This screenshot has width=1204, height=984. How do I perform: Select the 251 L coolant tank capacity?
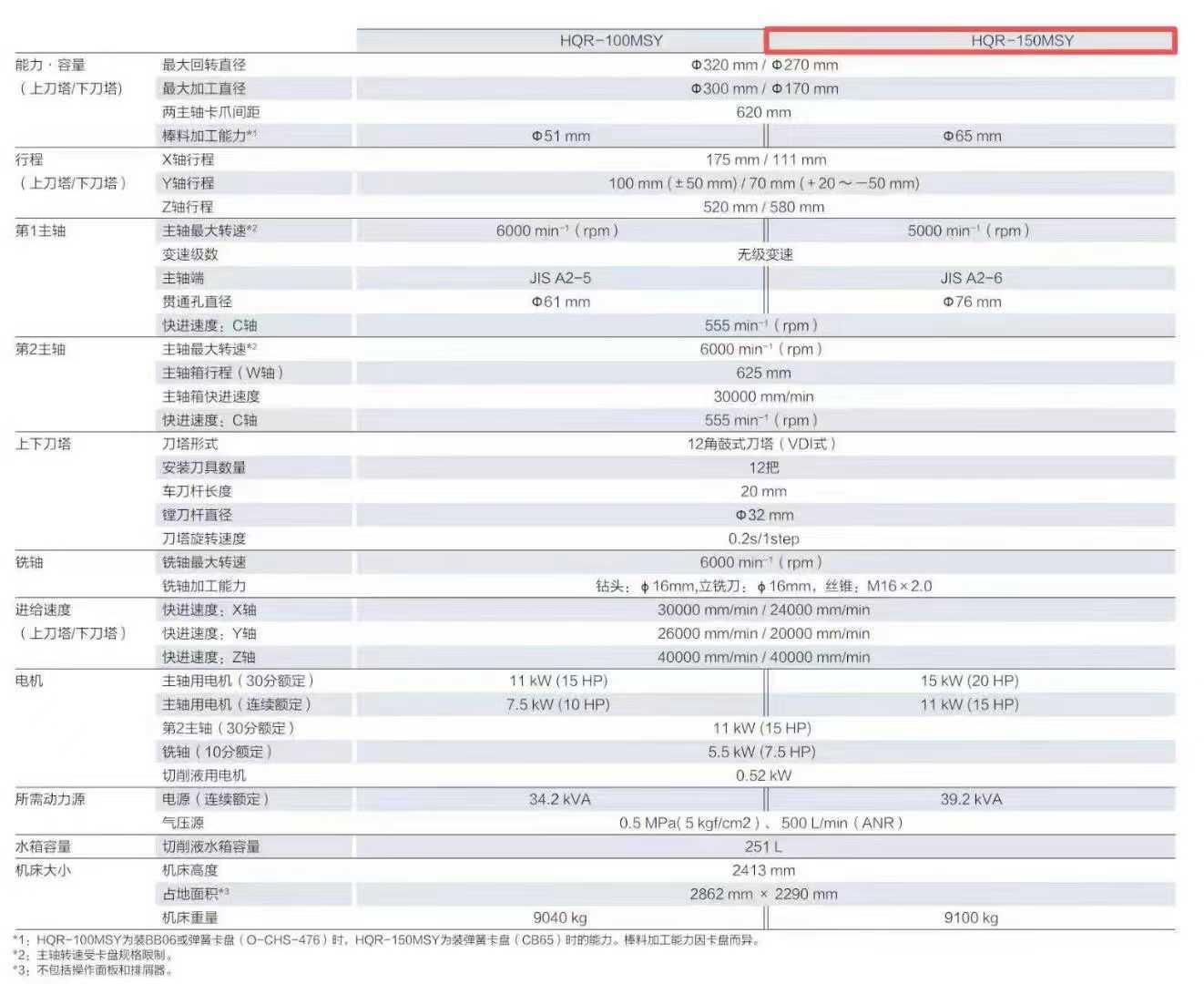click(x=764, y=846)
